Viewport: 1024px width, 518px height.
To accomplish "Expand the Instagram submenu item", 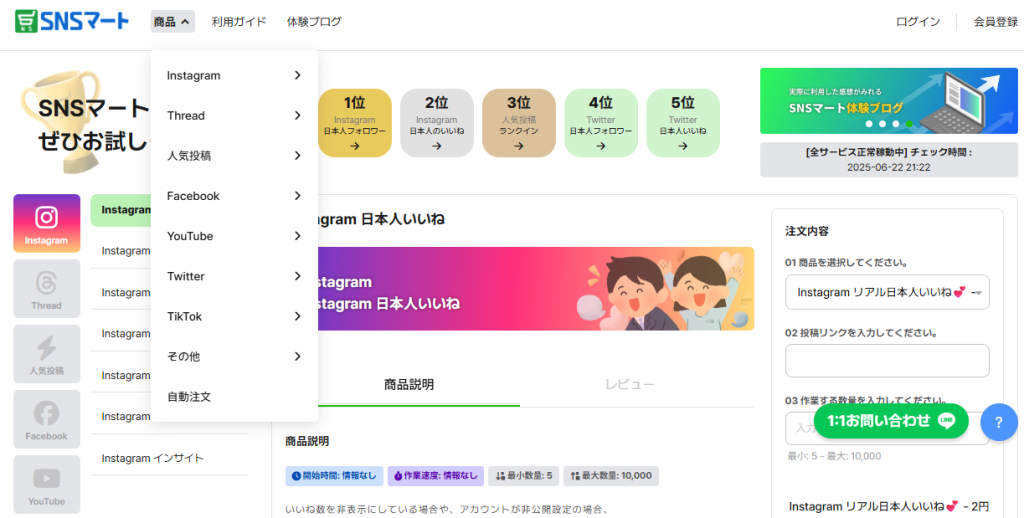I will coord(234,76).
